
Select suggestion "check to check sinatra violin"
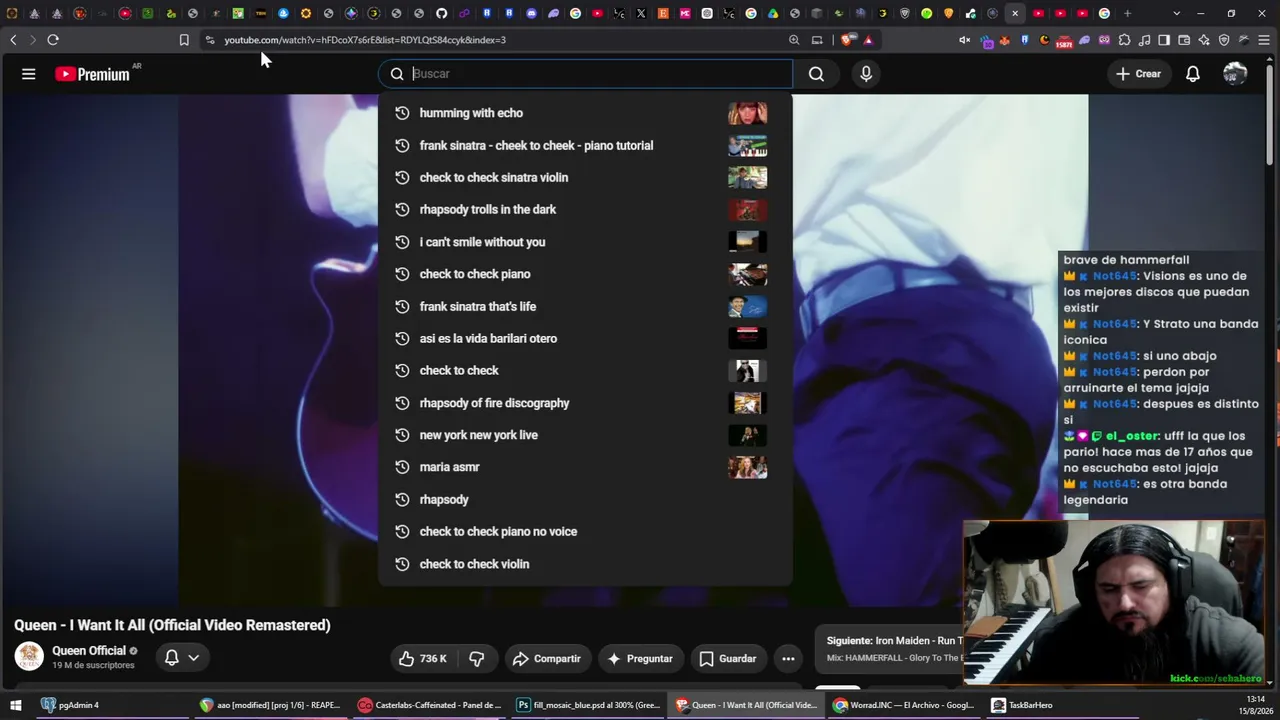pos(585,177)
